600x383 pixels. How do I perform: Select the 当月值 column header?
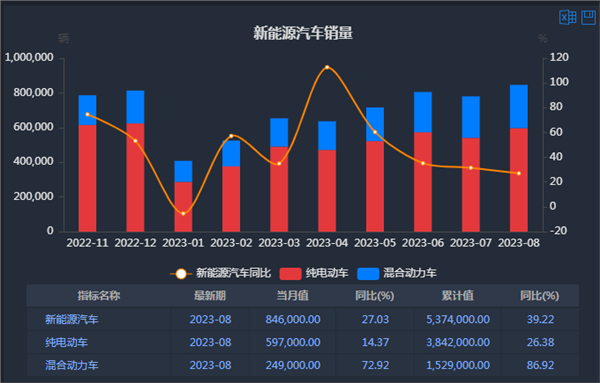coord(293,295)
